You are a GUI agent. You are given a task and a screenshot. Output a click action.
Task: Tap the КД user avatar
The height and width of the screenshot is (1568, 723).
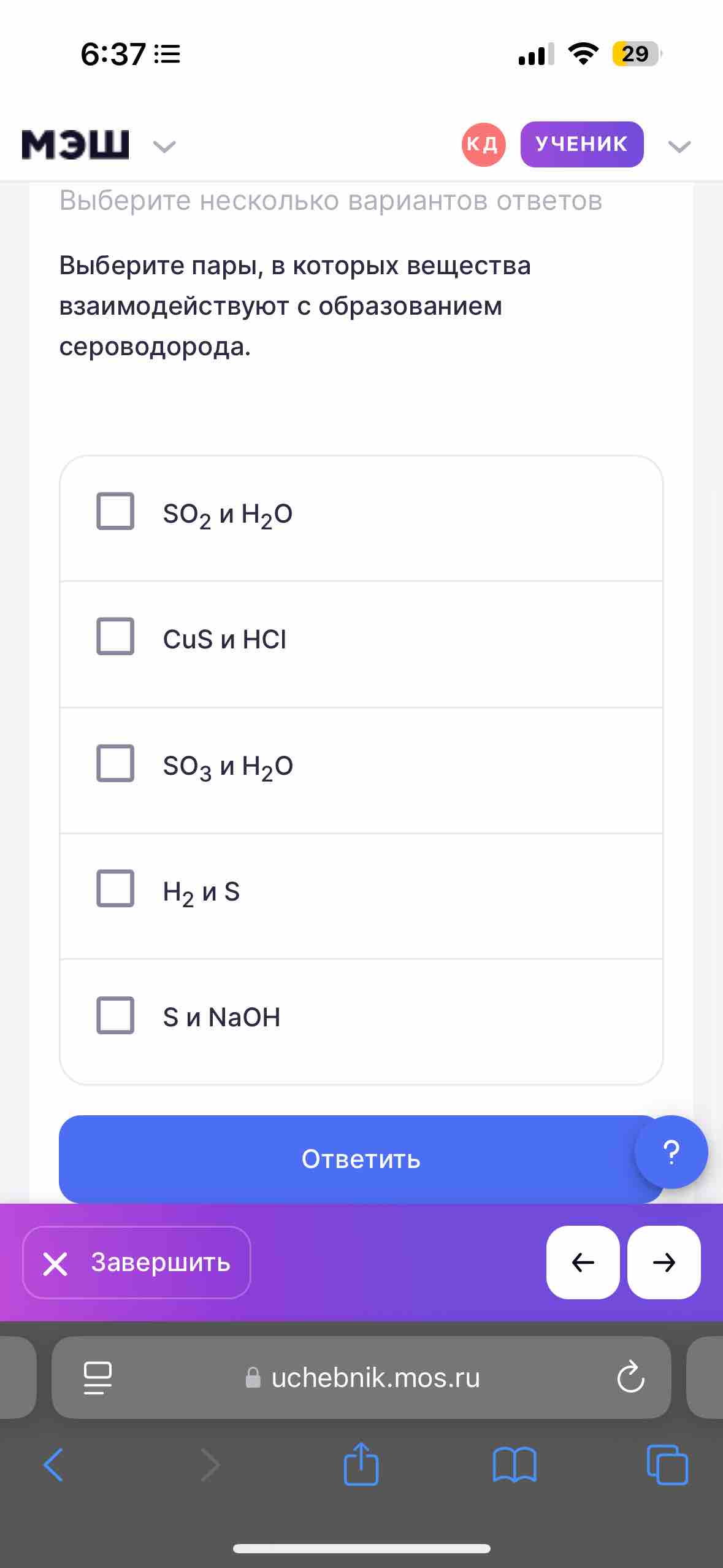coord(483,145)
